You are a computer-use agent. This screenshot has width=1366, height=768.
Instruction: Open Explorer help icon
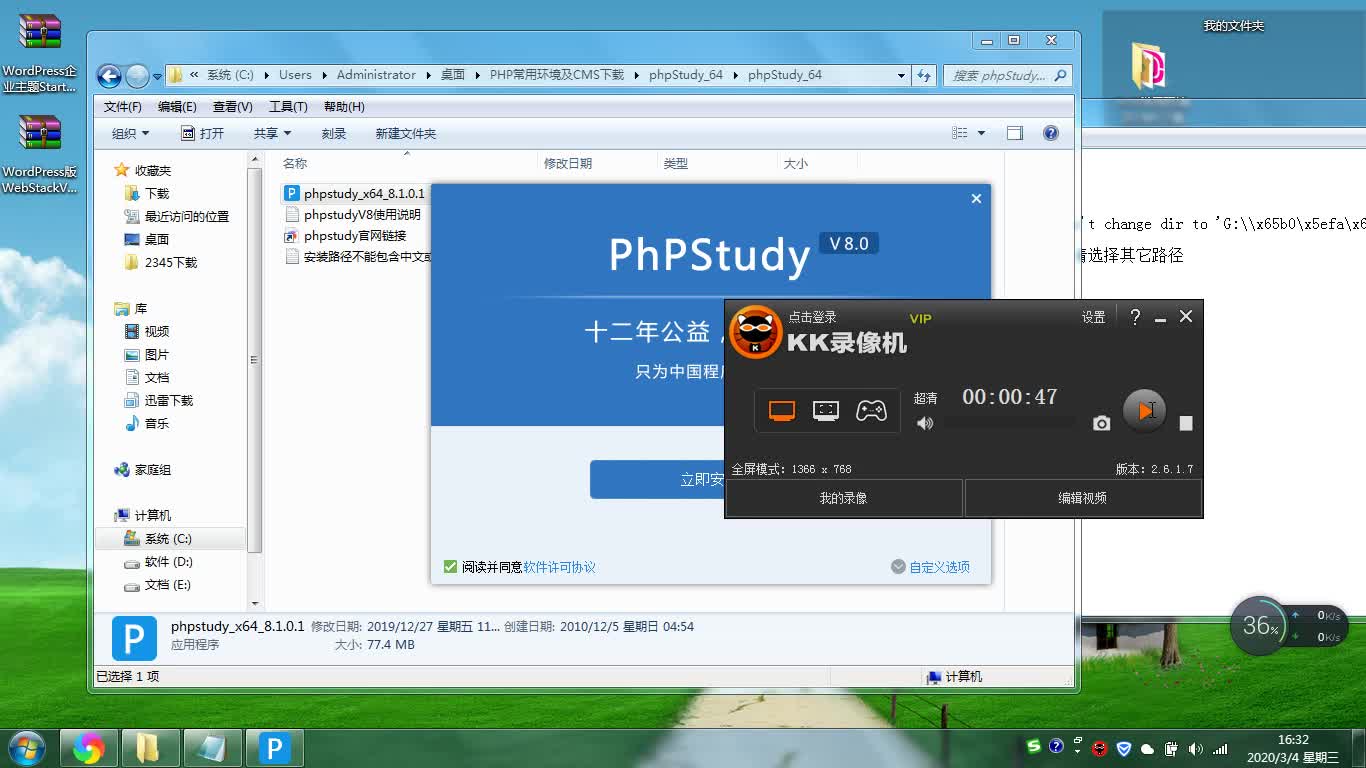click(1051, 134)
